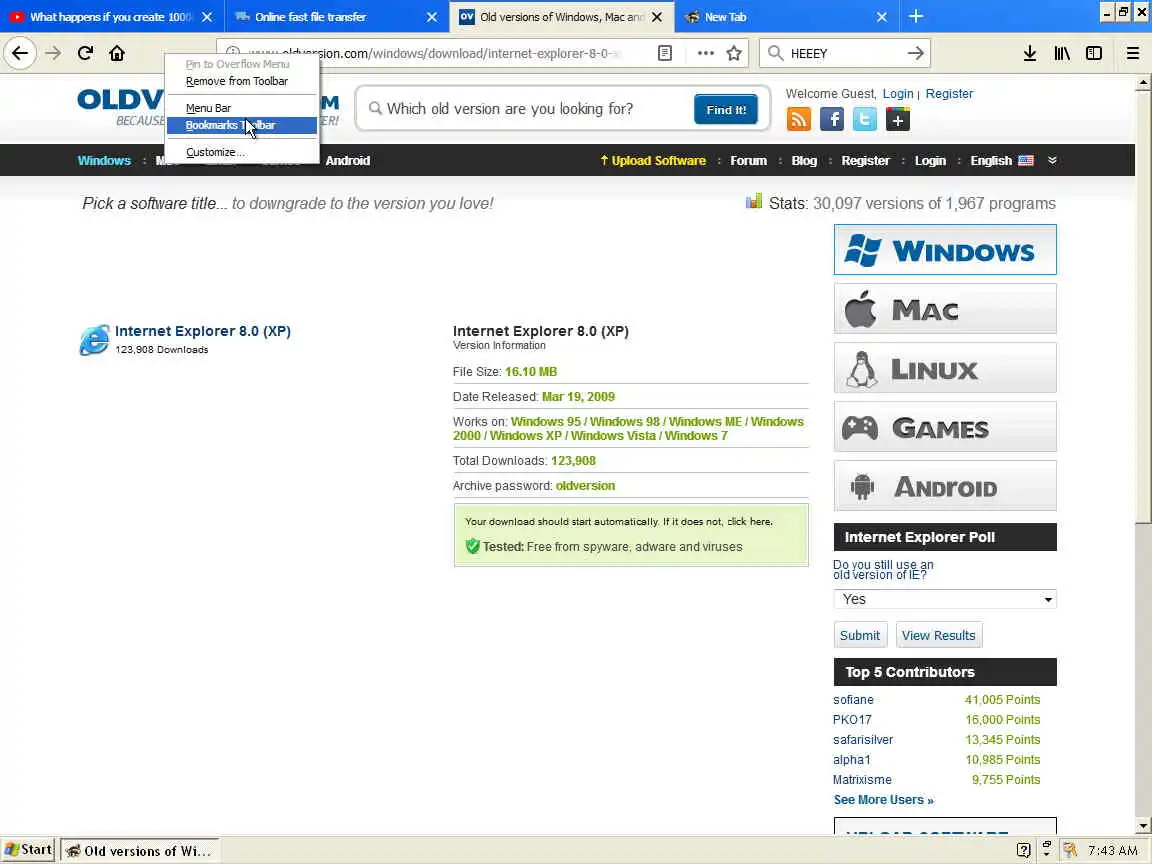Click the forward navigation arrow

53,53
